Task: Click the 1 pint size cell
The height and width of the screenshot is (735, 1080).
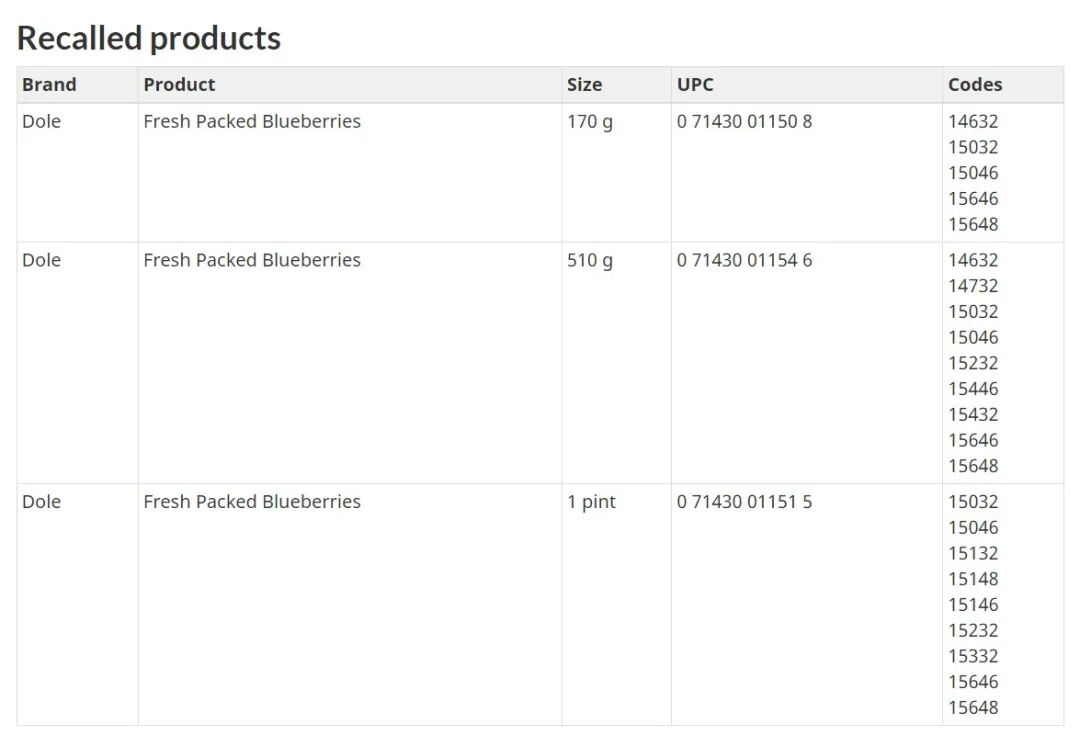Action: [591, 502]
